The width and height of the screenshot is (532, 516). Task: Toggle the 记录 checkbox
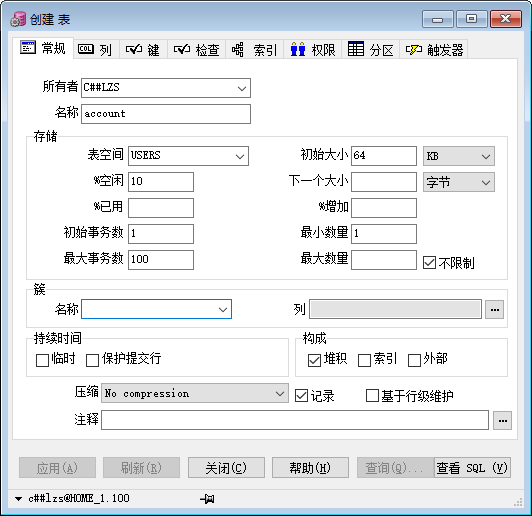coord(301,396)
